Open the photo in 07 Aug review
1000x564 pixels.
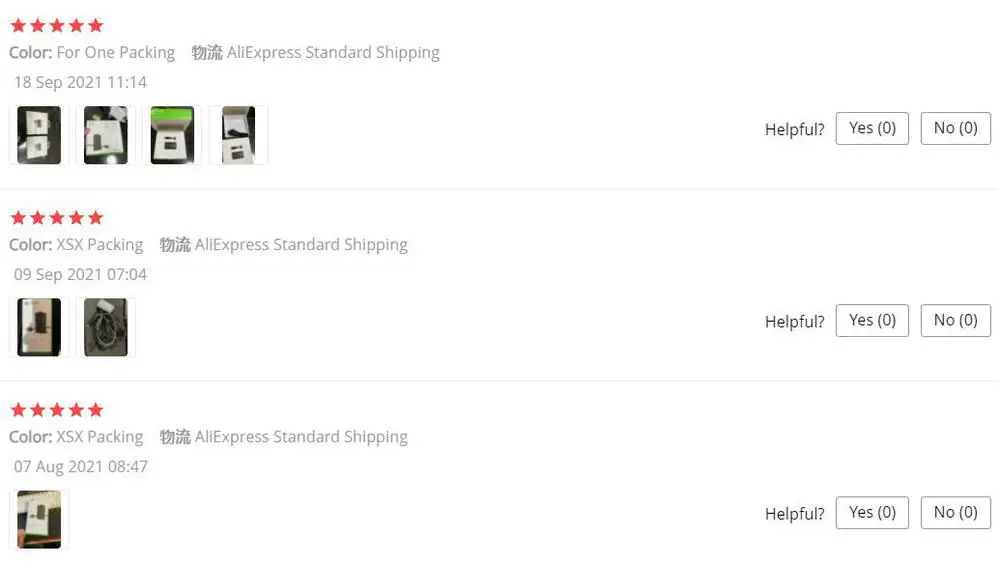click(39, 519)
